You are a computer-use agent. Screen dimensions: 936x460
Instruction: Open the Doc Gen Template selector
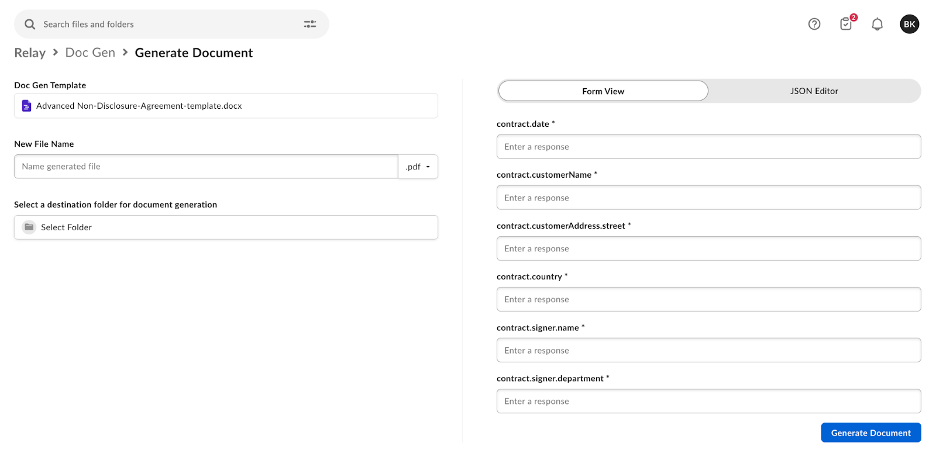(x=226, y=105)
